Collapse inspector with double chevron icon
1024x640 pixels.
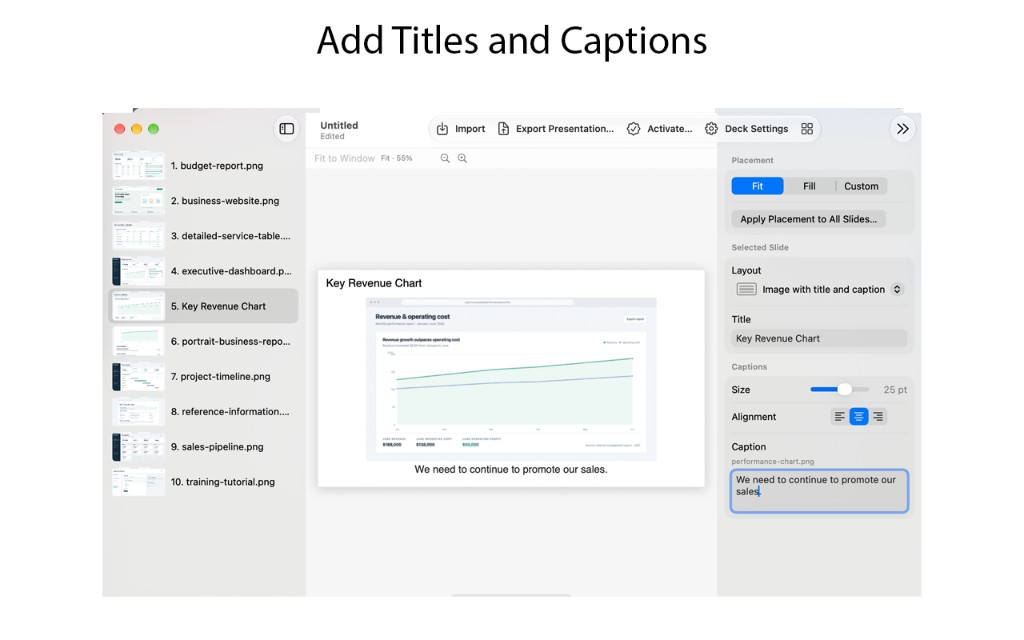(x=903, y=129)
